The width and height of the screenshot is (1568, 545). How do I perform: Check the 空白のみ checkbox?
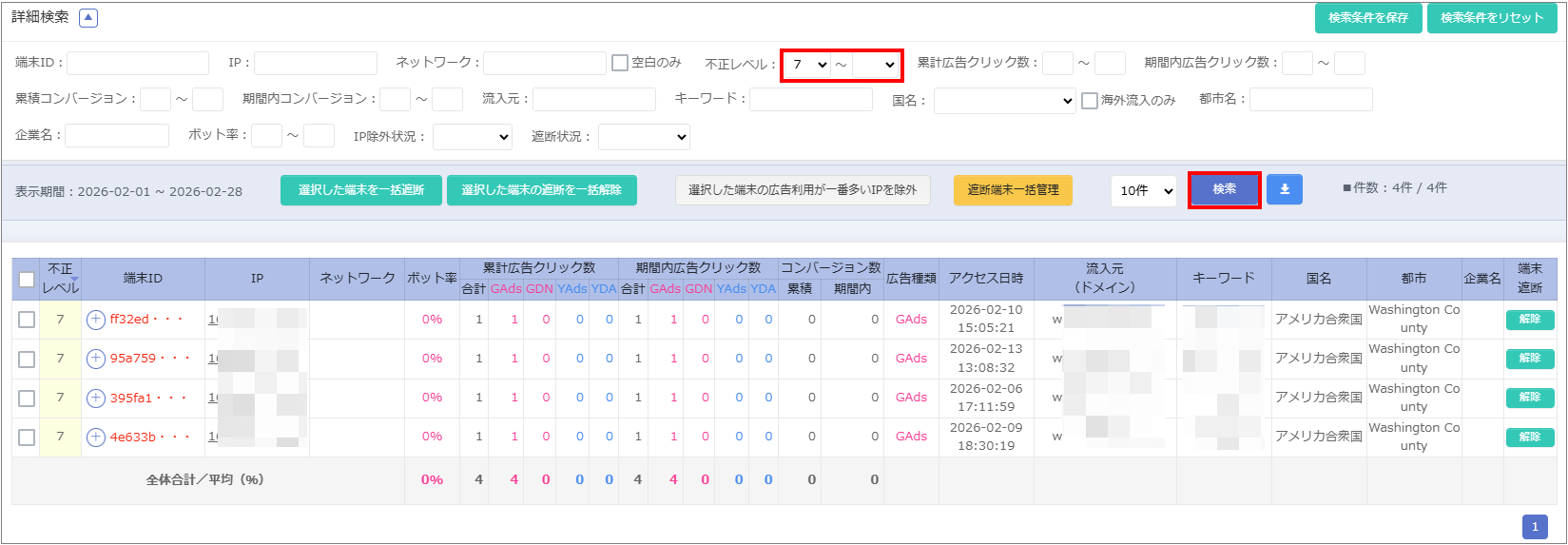click(x=620, y=63)
